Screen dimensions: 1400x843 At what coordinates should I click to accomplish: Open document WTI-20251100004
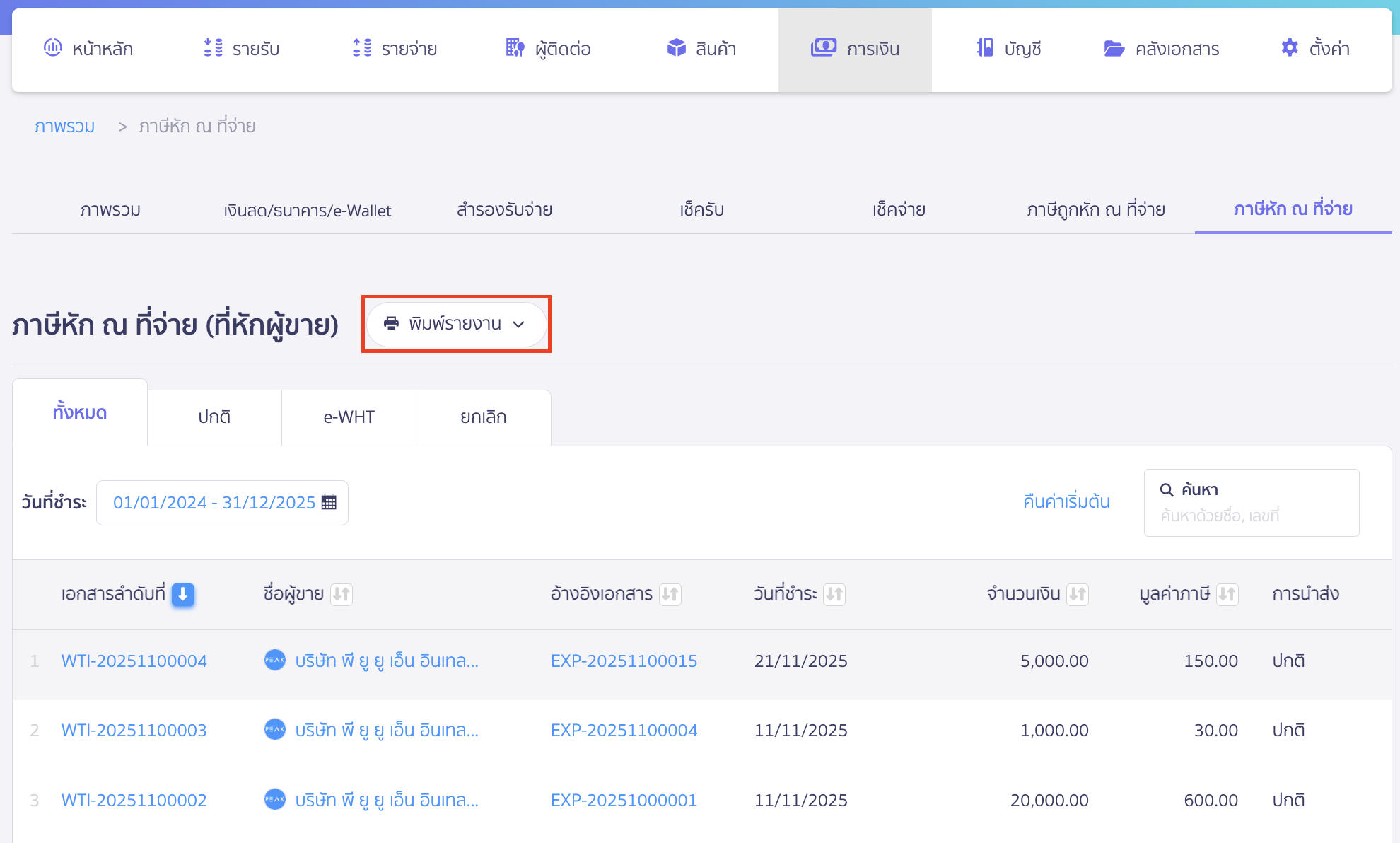pos(134,661)
